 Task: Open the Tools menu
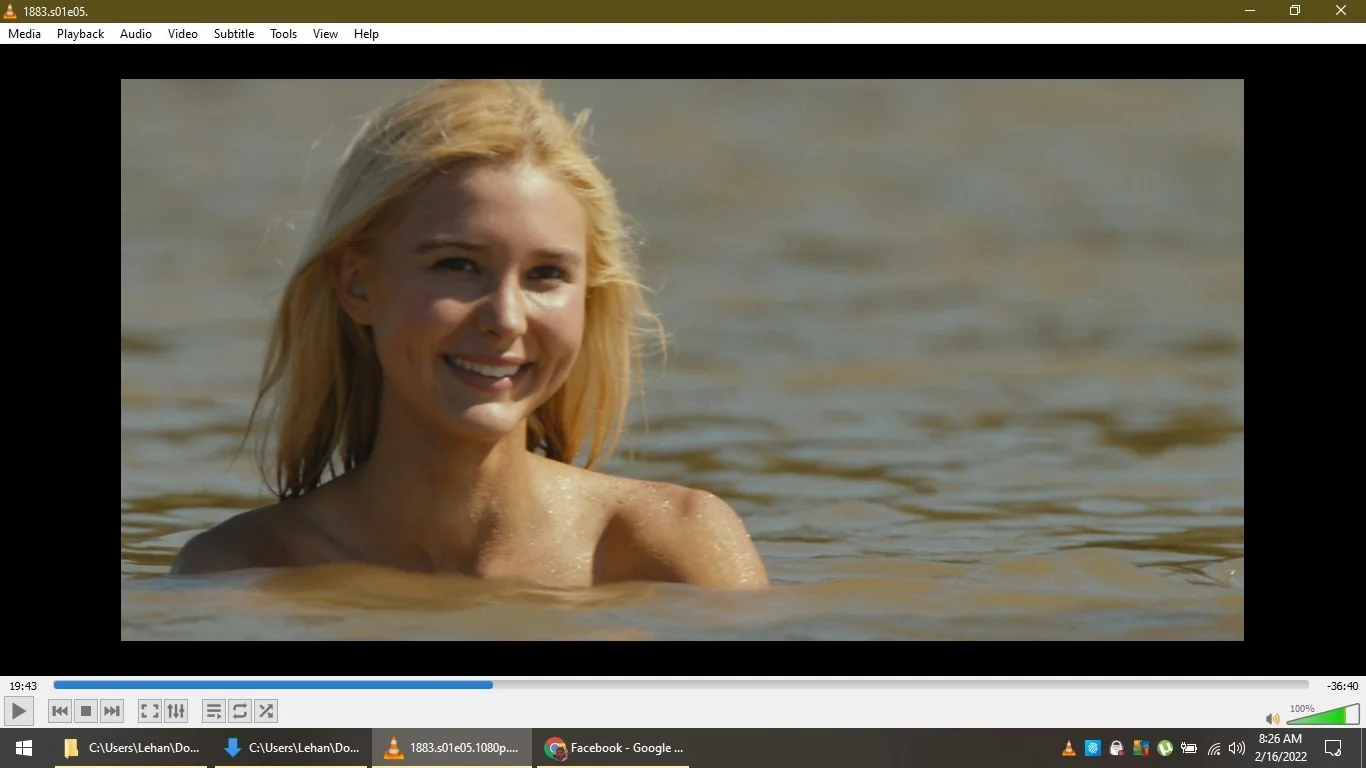(284, 34)
